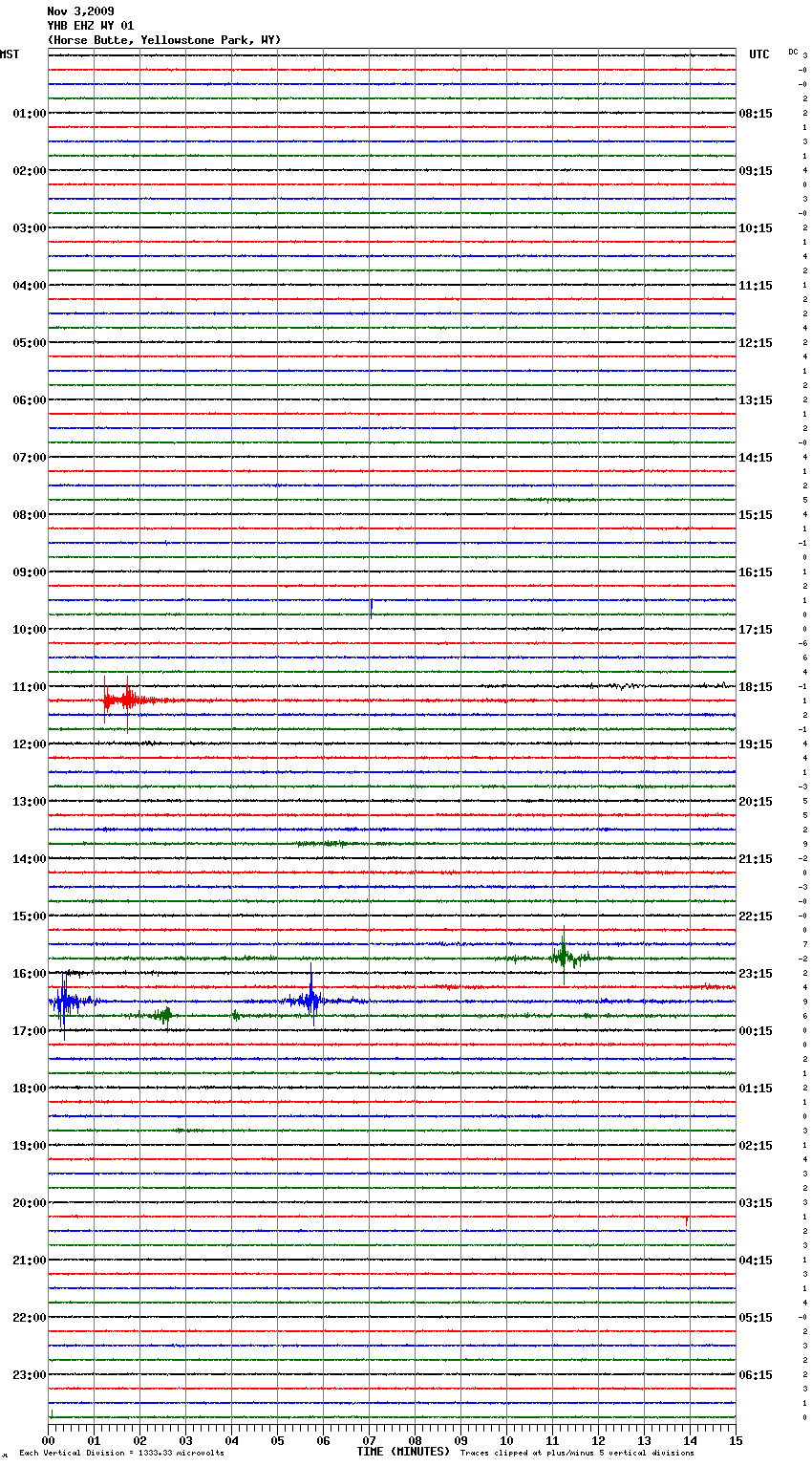
Task: Click the 16:15 UTC time label
Action: tap(756, 572)
